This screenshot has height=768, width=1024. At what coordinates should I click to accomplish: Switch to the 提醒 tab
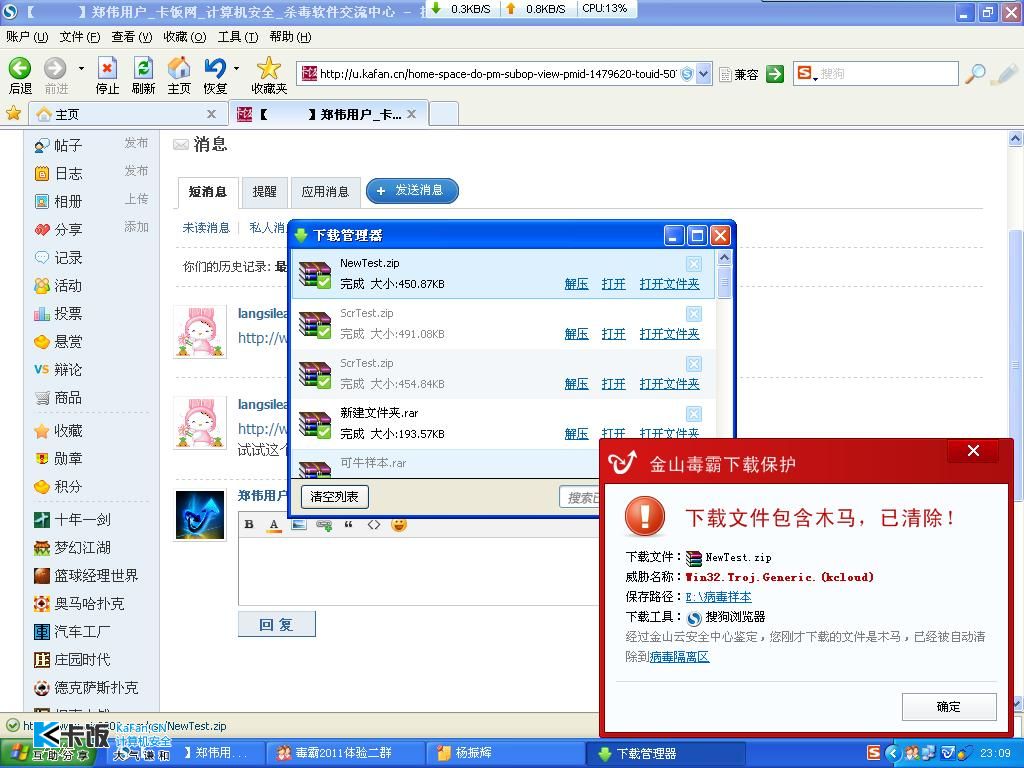click(265, 191)
